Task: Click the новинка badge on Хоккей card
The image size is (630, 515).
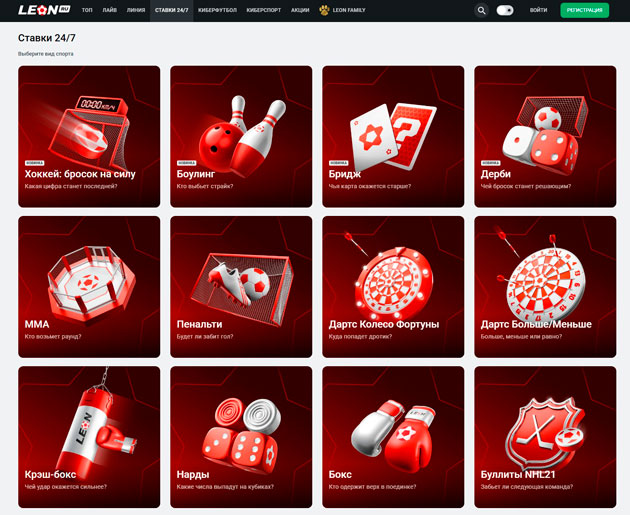Action: (35, 163)
